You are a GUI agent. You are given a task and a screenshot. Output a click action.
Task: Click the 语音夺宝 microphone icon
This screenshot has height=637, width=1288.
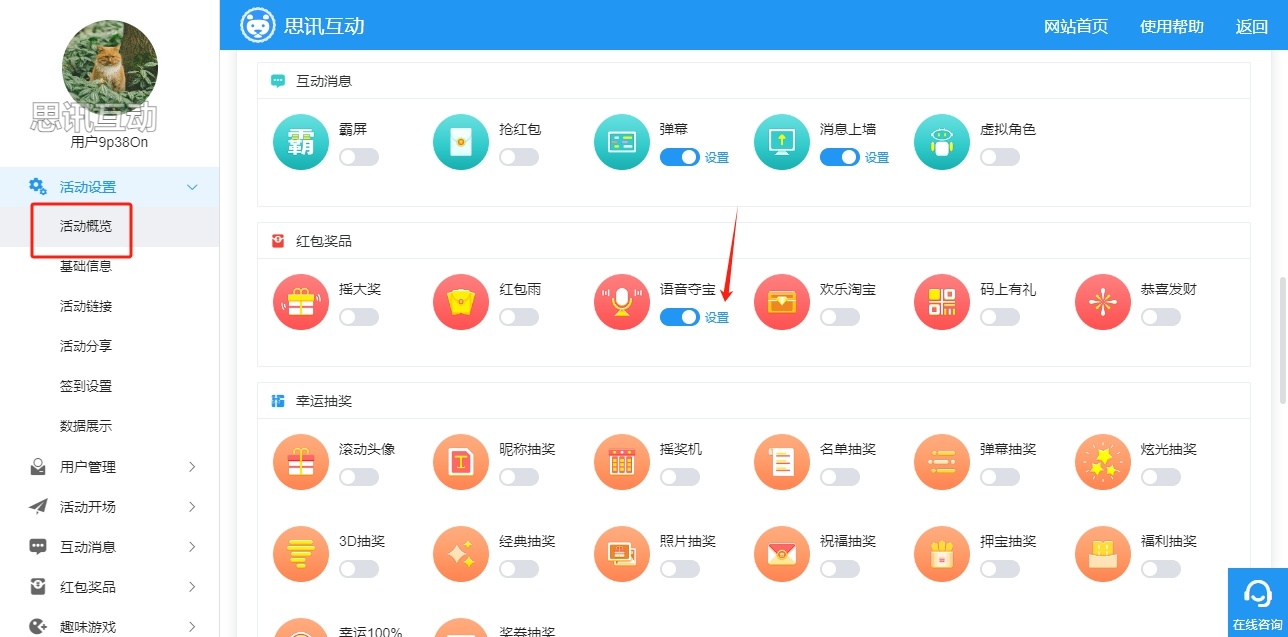pos(622,302)
